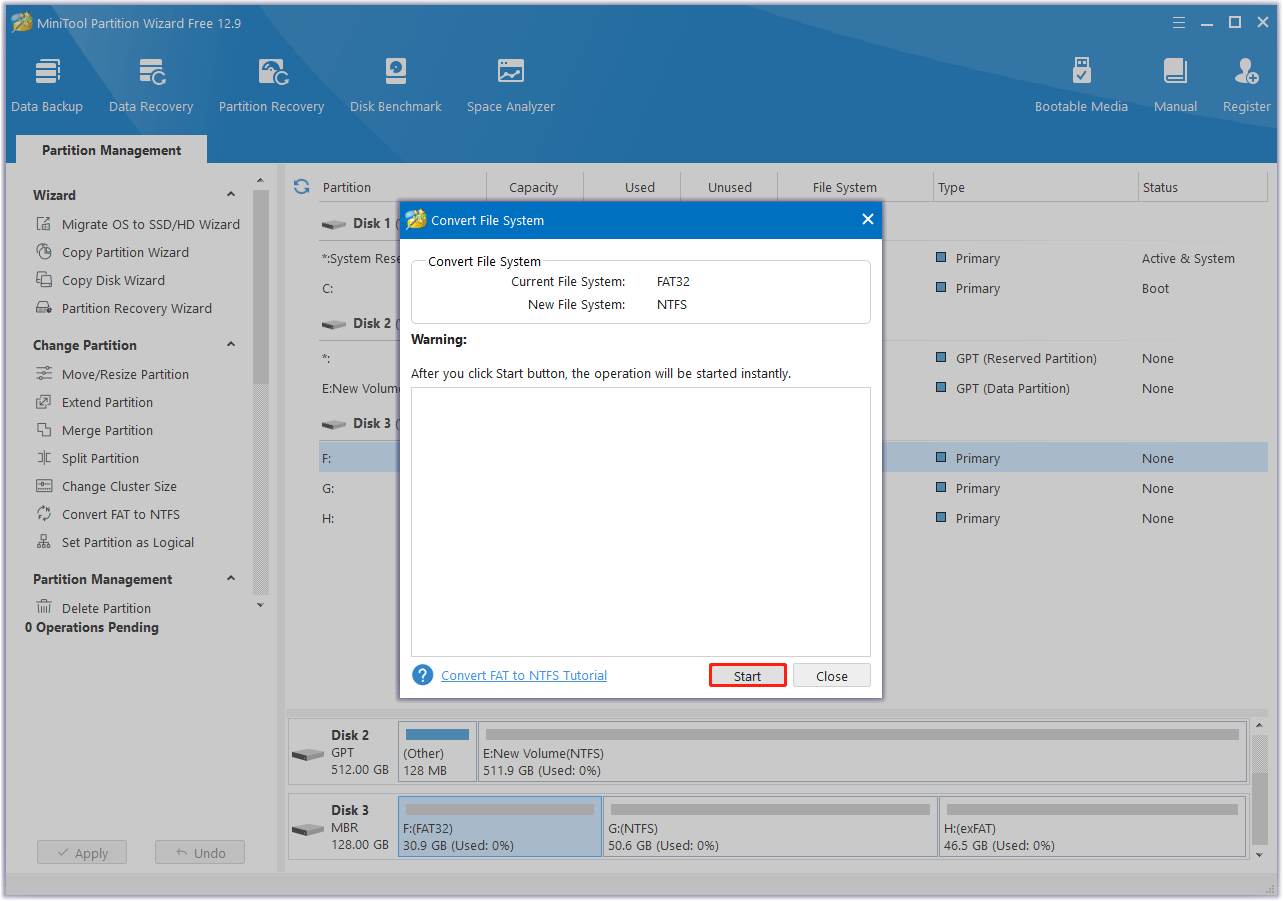Sort by the Type column header

coord(1035,187)
